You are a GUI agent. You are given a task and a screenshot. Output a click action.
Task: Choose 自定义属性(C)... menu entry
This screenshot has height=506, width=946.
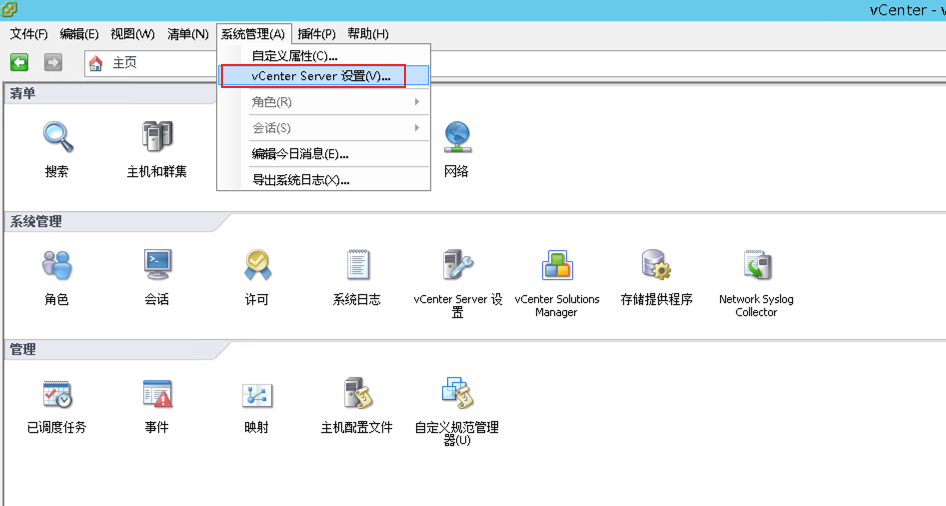(324, 55)
